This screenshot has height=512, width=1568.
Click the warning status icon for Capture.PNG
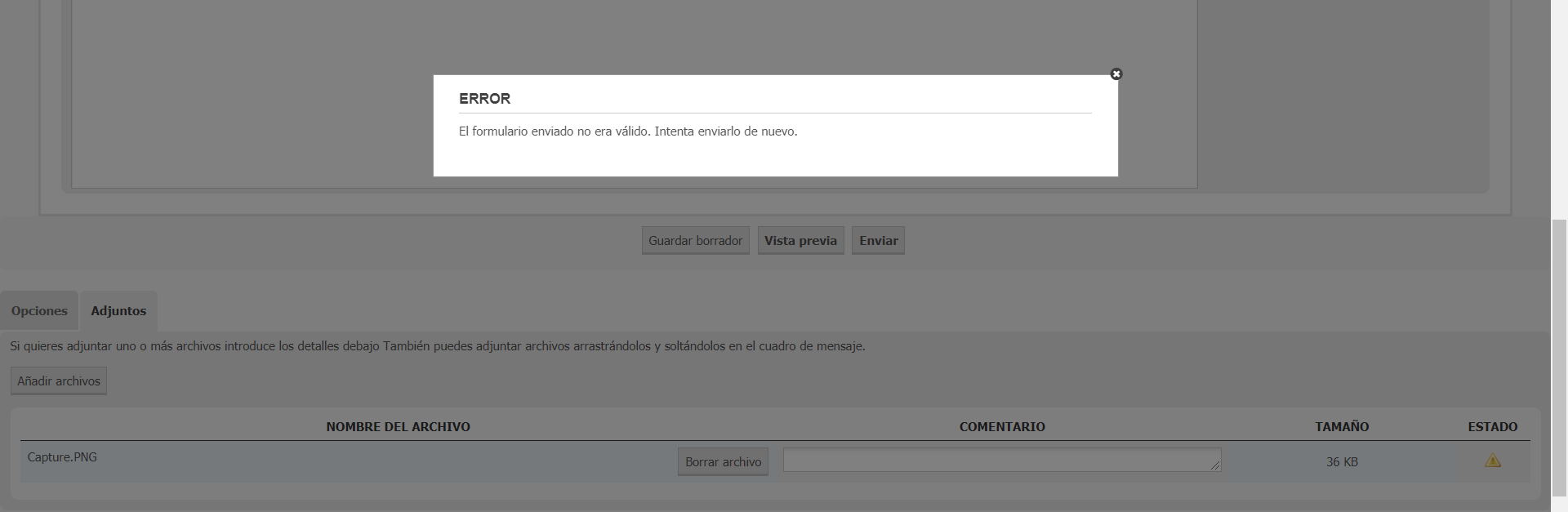click(1492, 461)
